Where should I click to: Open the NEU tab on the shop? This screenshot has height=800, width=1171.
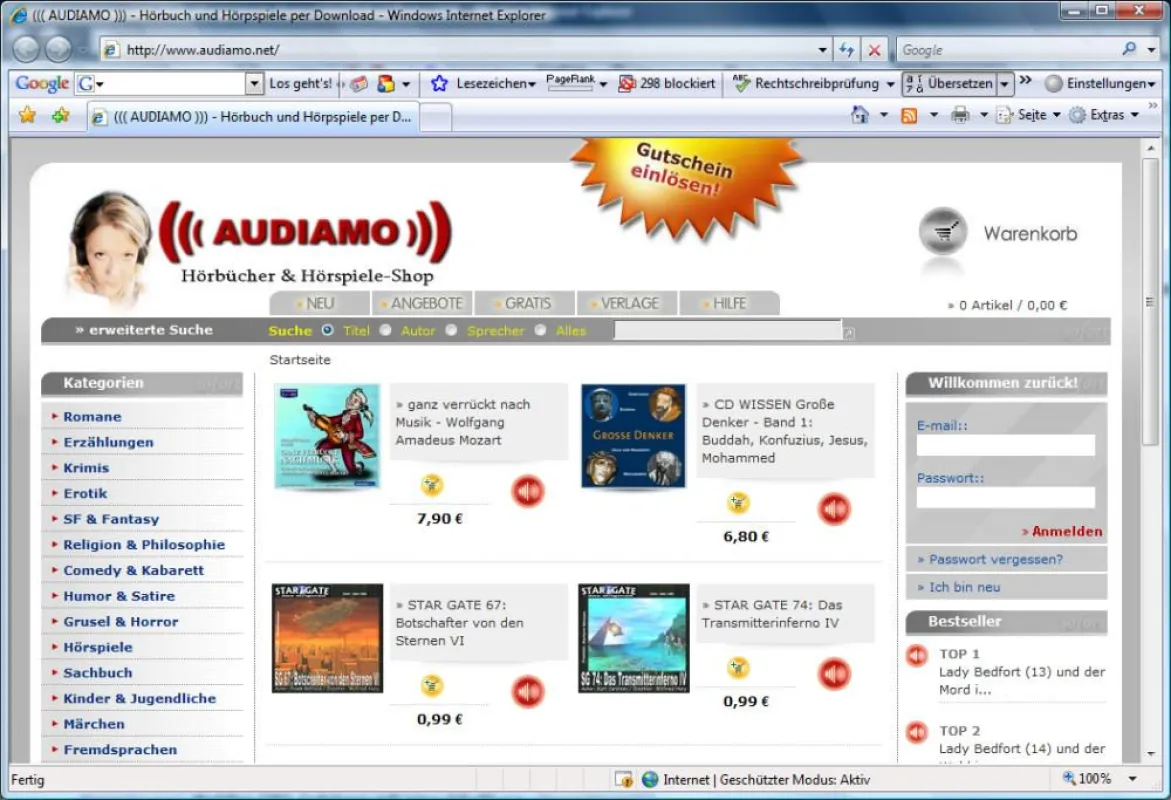pyautogui.click(x=320, y=303)
